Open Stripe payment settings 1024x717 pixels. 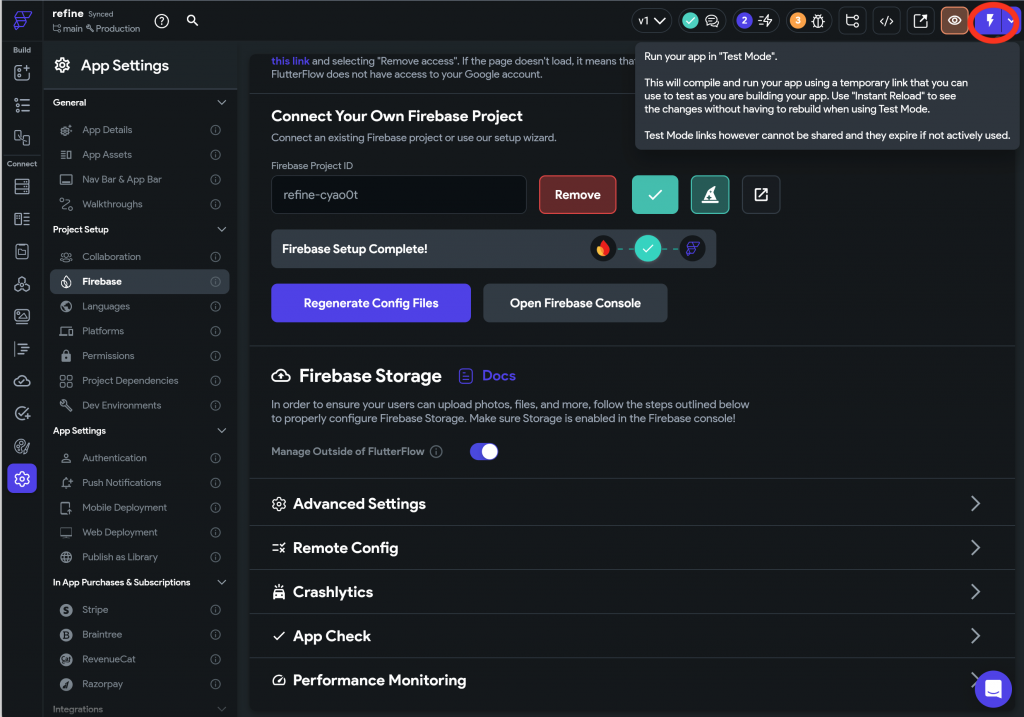[x=140, y=609]
